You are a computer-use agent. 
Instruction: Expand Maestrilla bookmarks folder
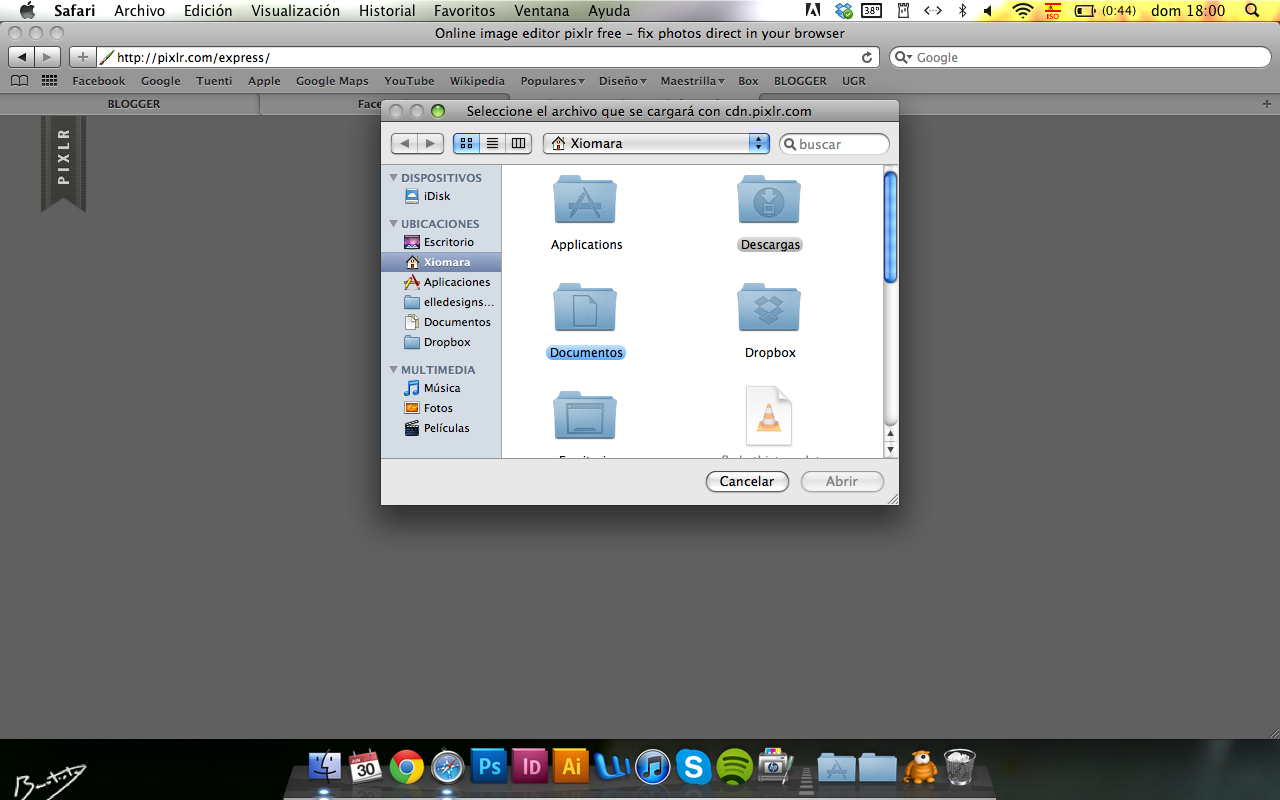pos(692,81)
